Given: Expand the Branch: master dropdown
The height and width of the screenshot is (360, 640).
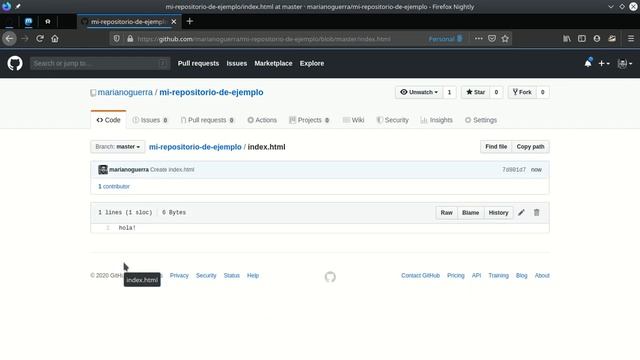Looking at the screenshot, I should (118, 147).
